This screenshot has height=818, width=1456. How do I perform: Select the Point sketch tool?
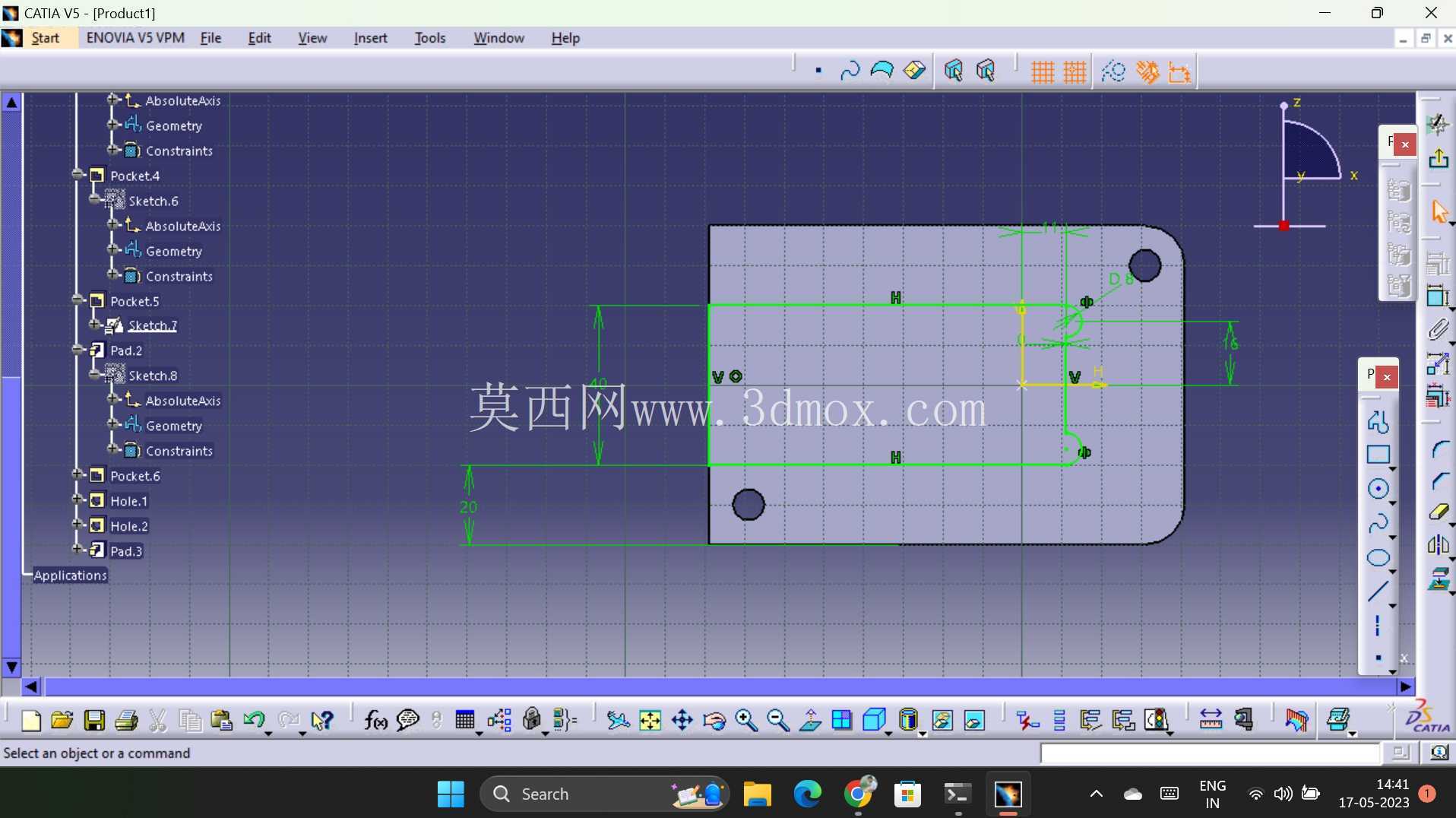click(1378, 658)
